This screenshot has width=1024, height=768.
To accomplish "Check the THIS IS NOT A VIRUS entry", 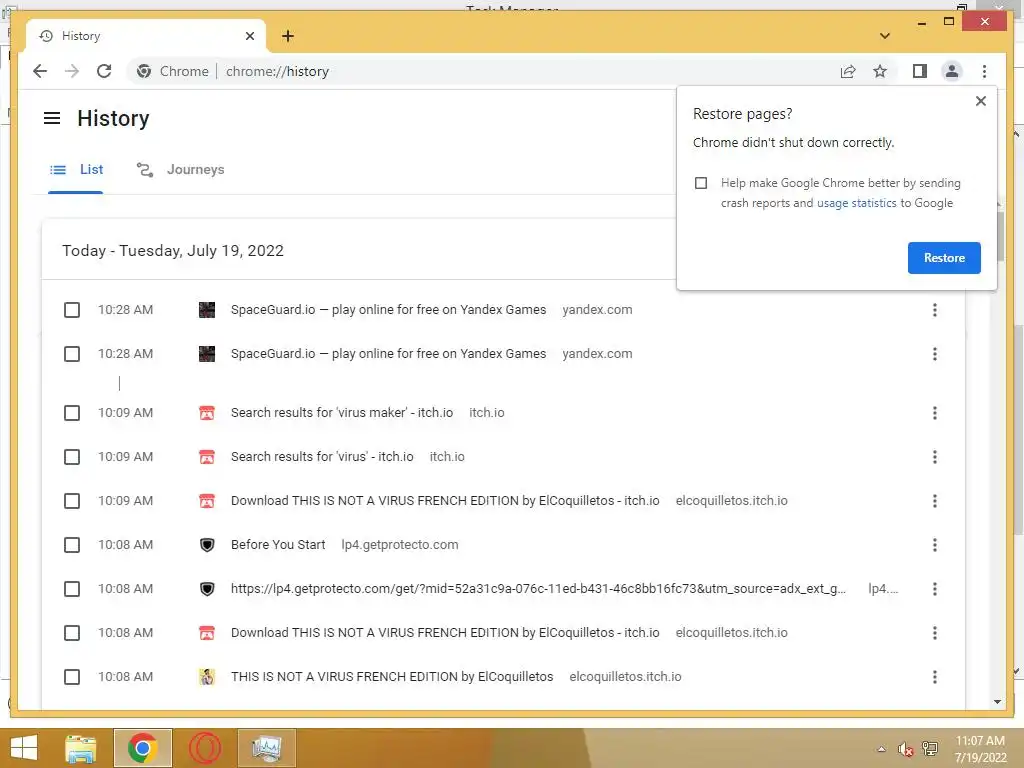I will pos(72,677).
